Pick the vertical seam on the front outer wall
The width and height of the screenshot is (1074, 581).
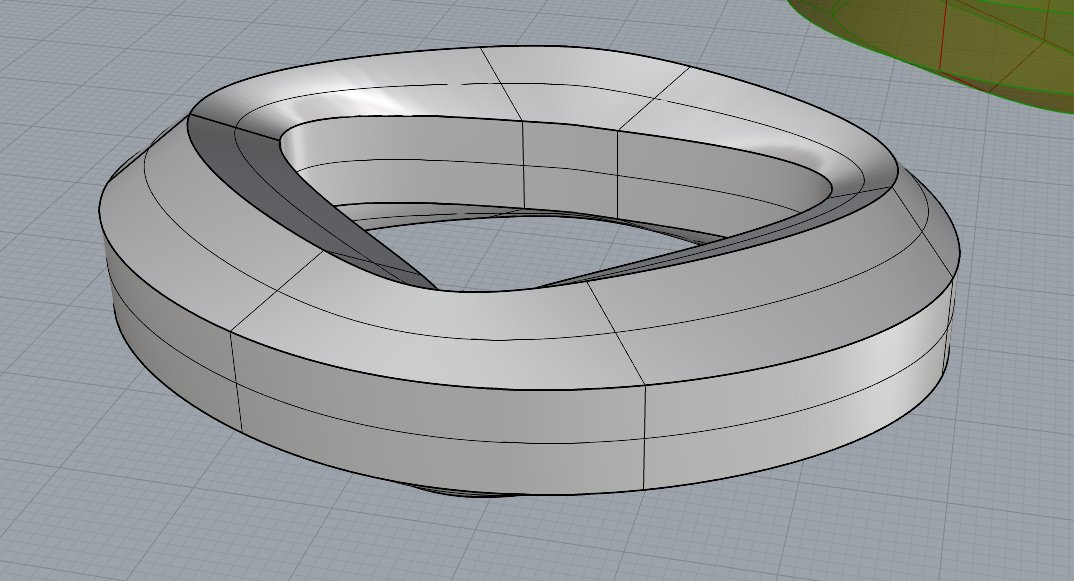[645, 437]
